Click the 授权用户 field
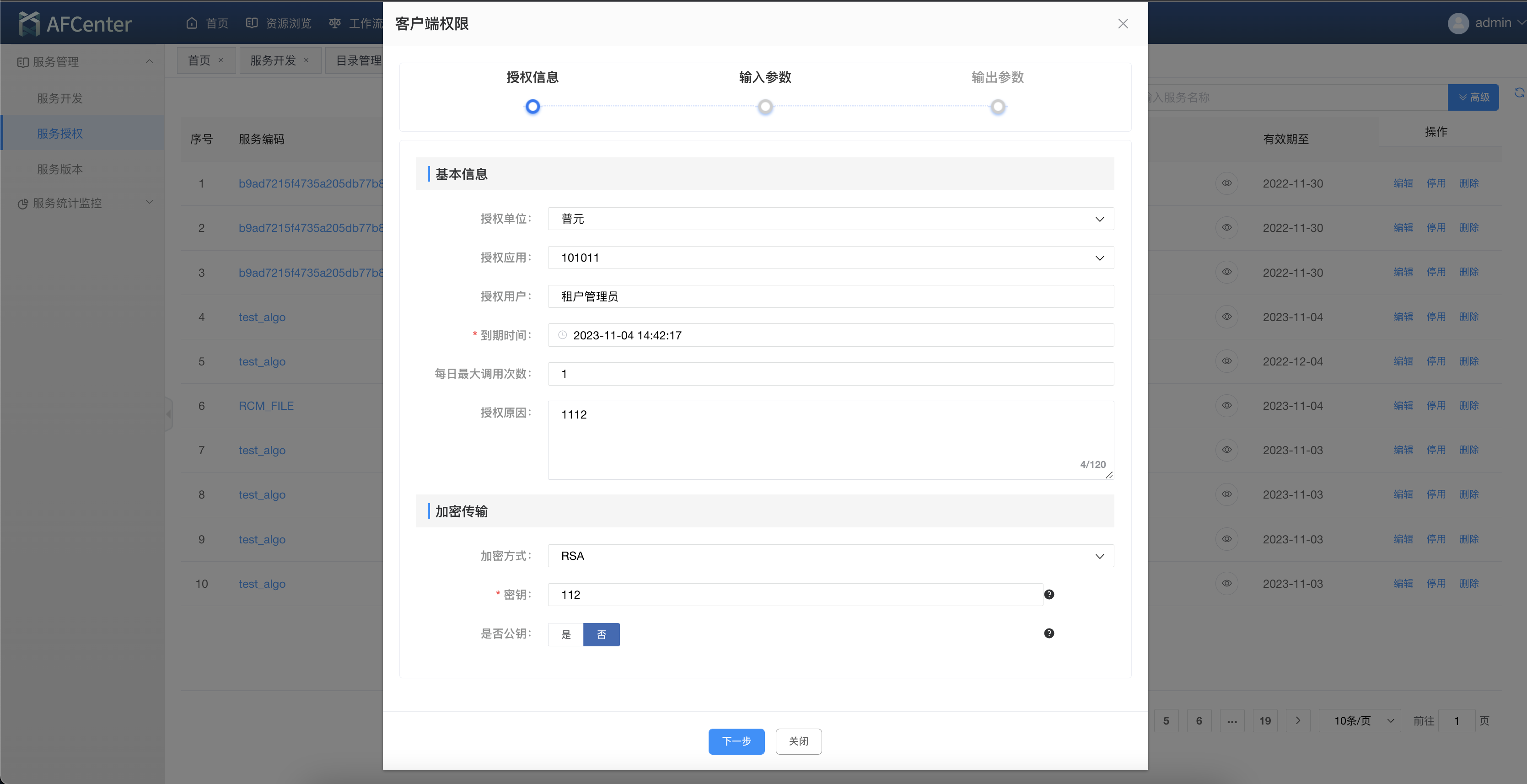 tap(830, 296)
